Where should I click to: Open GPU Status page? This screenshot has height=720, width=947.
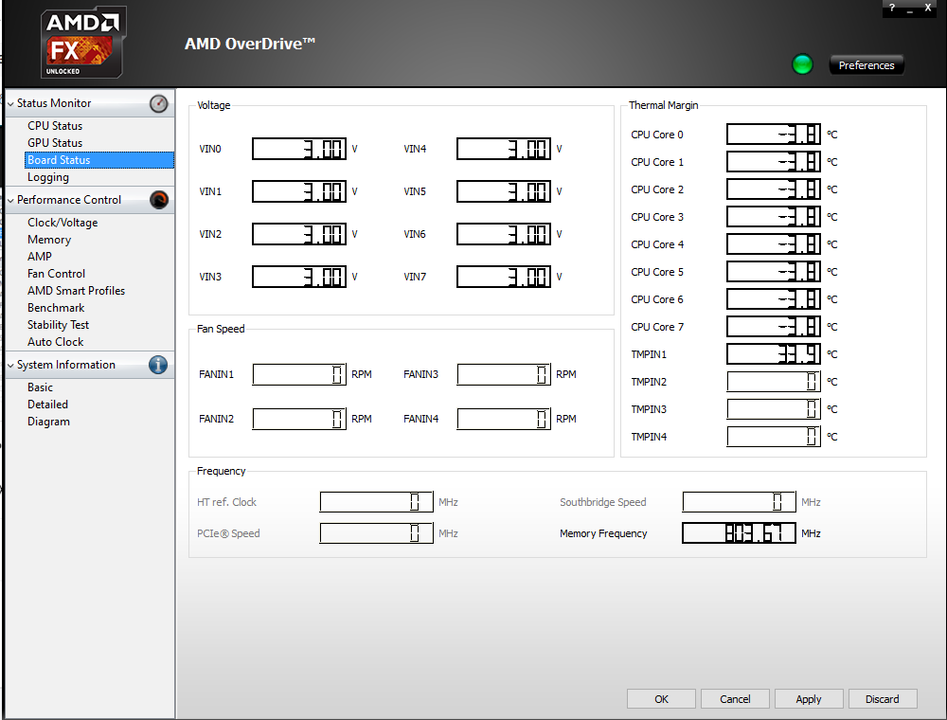pos(55,143)
